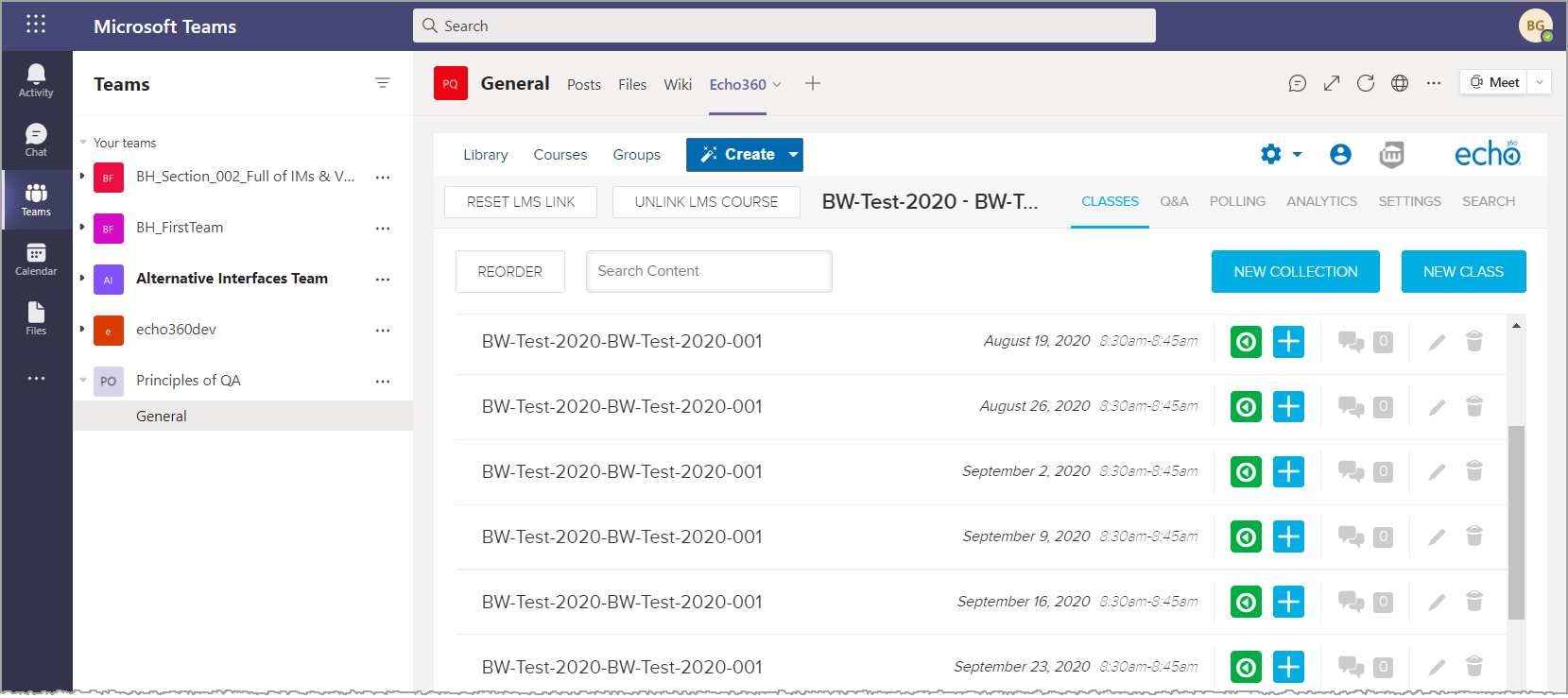Open the Echo360 Groups link
Image resolution: width=1568 pixels, height=698 pixels.
(x=636, y=154)
